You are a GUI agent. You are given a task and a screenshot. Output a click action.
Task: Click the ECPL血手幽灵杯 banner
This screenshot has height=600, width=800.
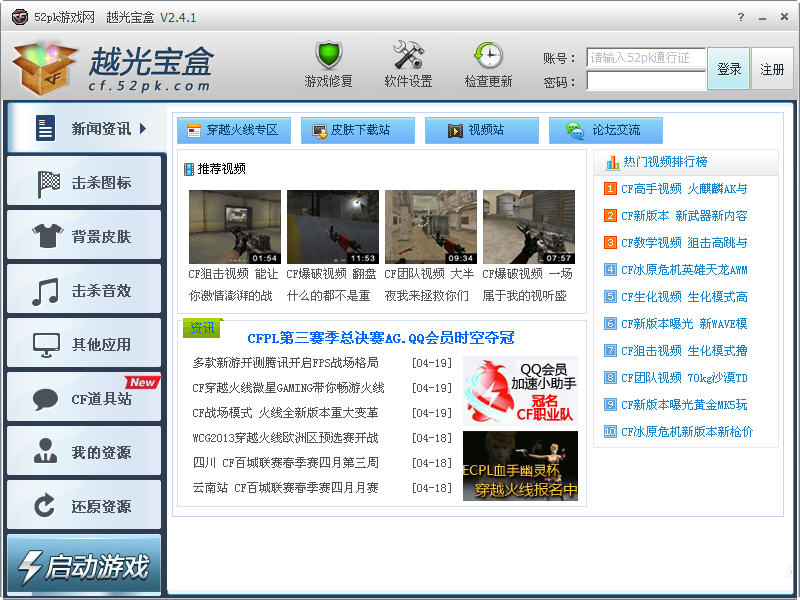520,466
